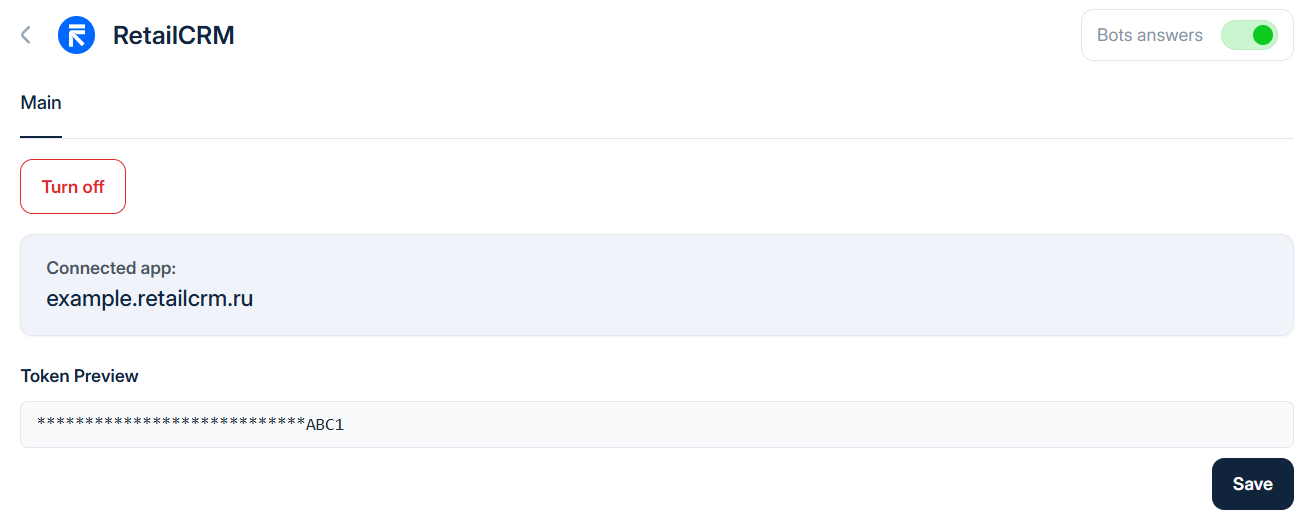Click the Token Preview field label
The image size is (1312, 531).
80,376
